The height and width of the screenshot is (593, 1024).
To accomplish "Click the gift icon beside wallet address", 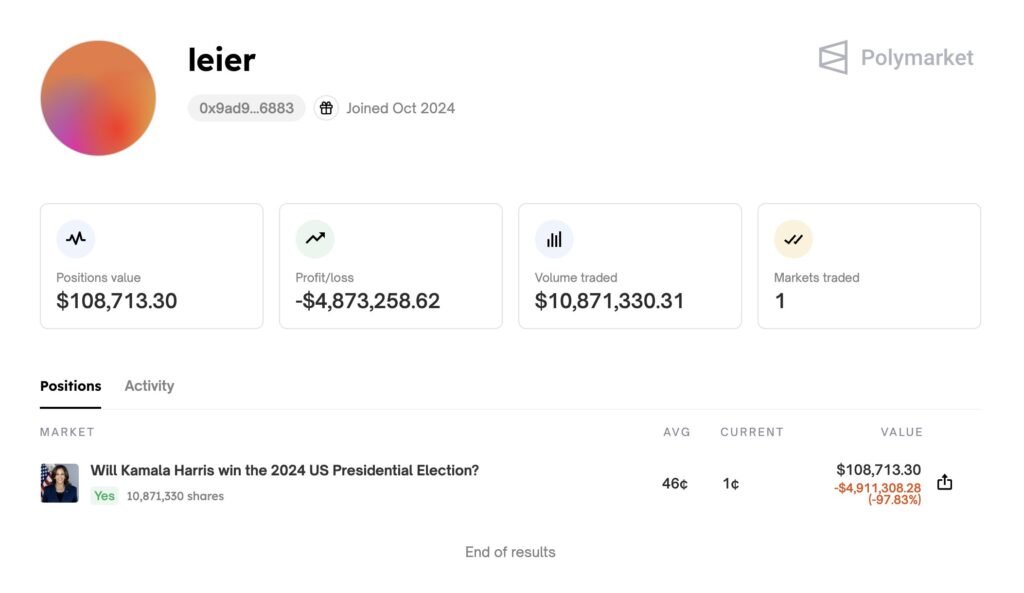I will coord(326,108).
